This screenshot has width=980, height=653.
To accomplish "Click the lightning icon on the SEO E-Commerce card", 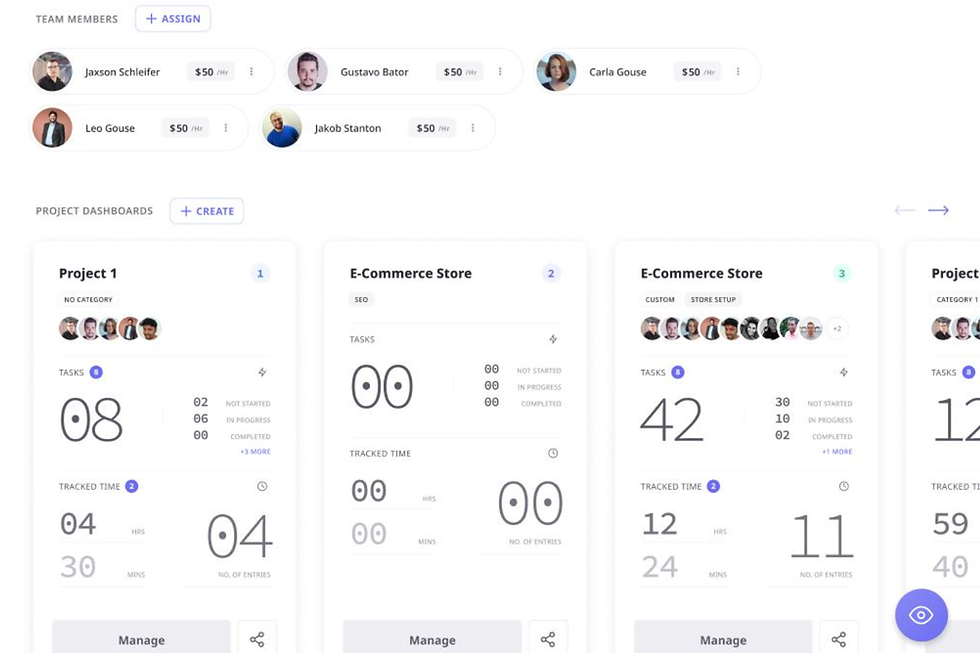I will (x=552, y=339).
